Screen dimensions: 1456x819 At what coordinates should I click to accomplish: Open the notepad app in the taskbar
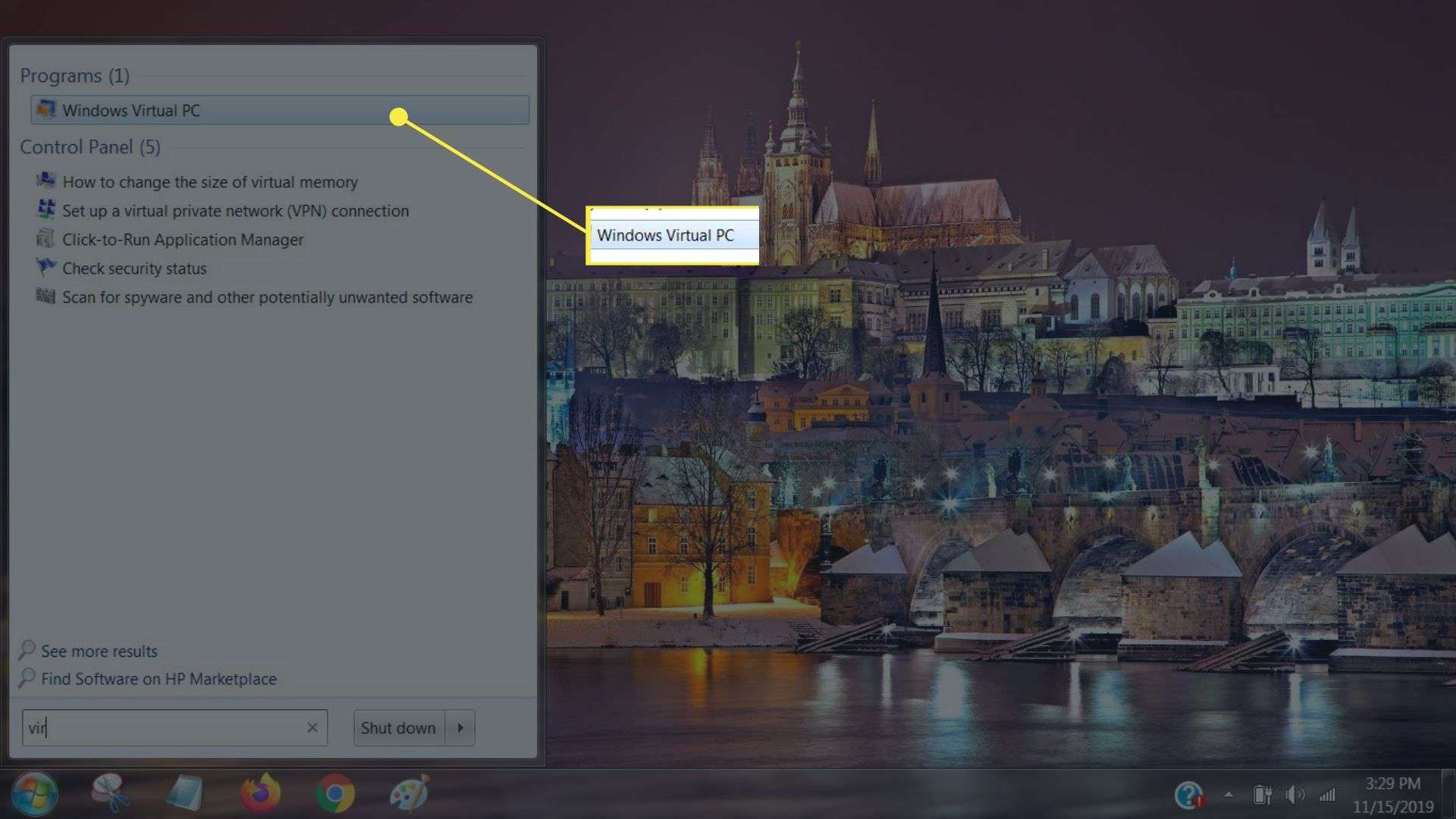pos(184,794)
